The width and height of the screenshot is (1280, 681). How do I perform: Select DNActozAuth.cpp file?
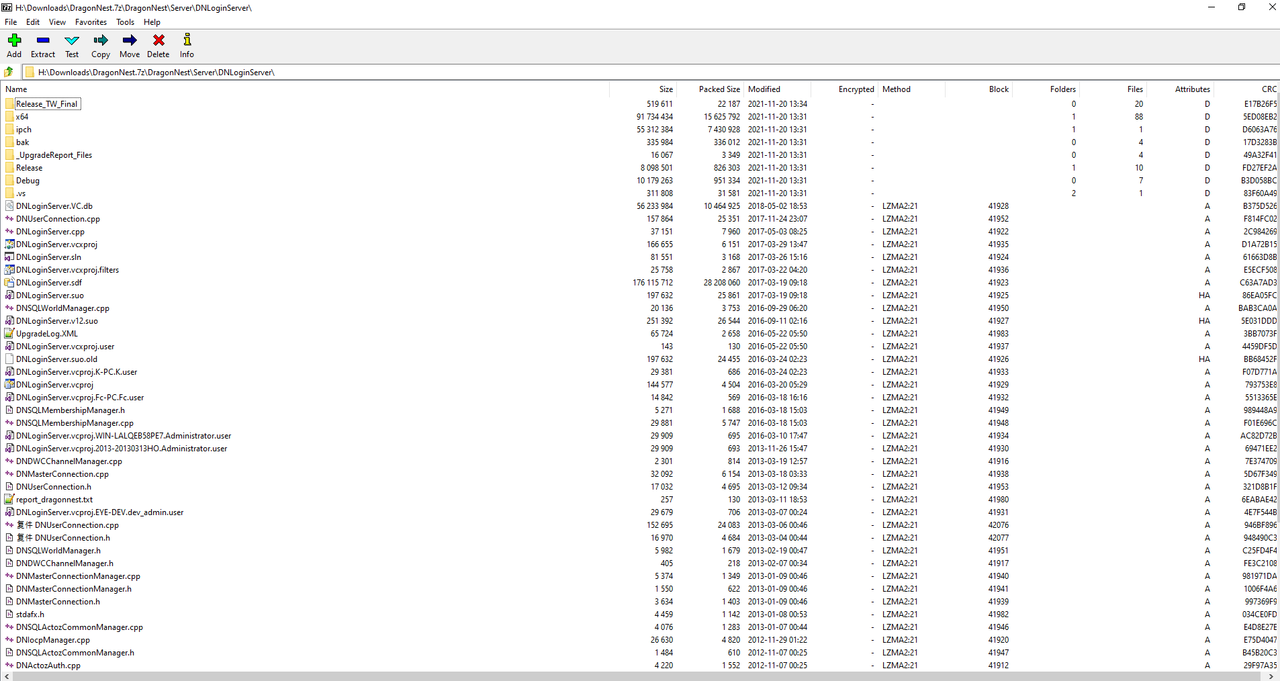[x=49, y=665]
